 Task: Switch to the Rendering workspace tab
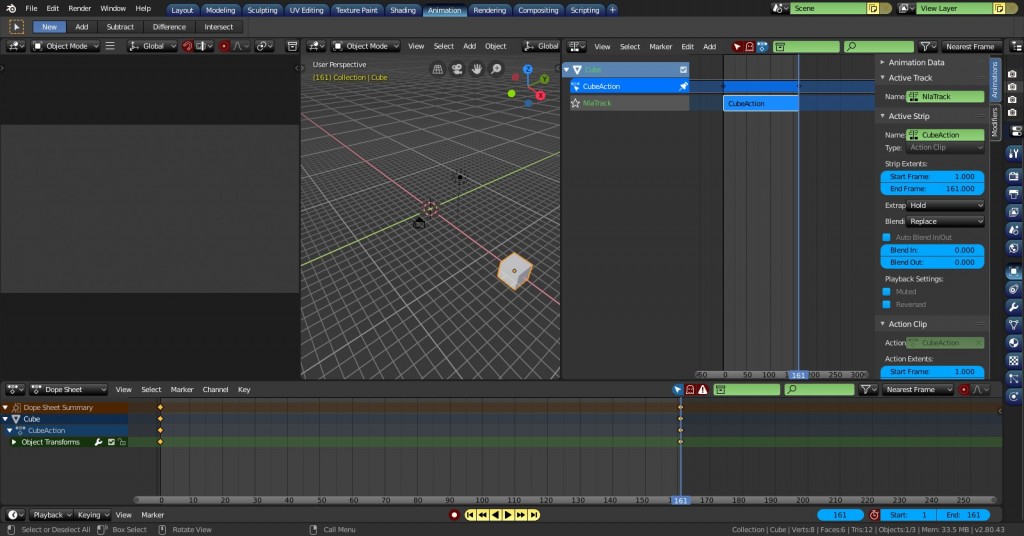pos(489,10)
